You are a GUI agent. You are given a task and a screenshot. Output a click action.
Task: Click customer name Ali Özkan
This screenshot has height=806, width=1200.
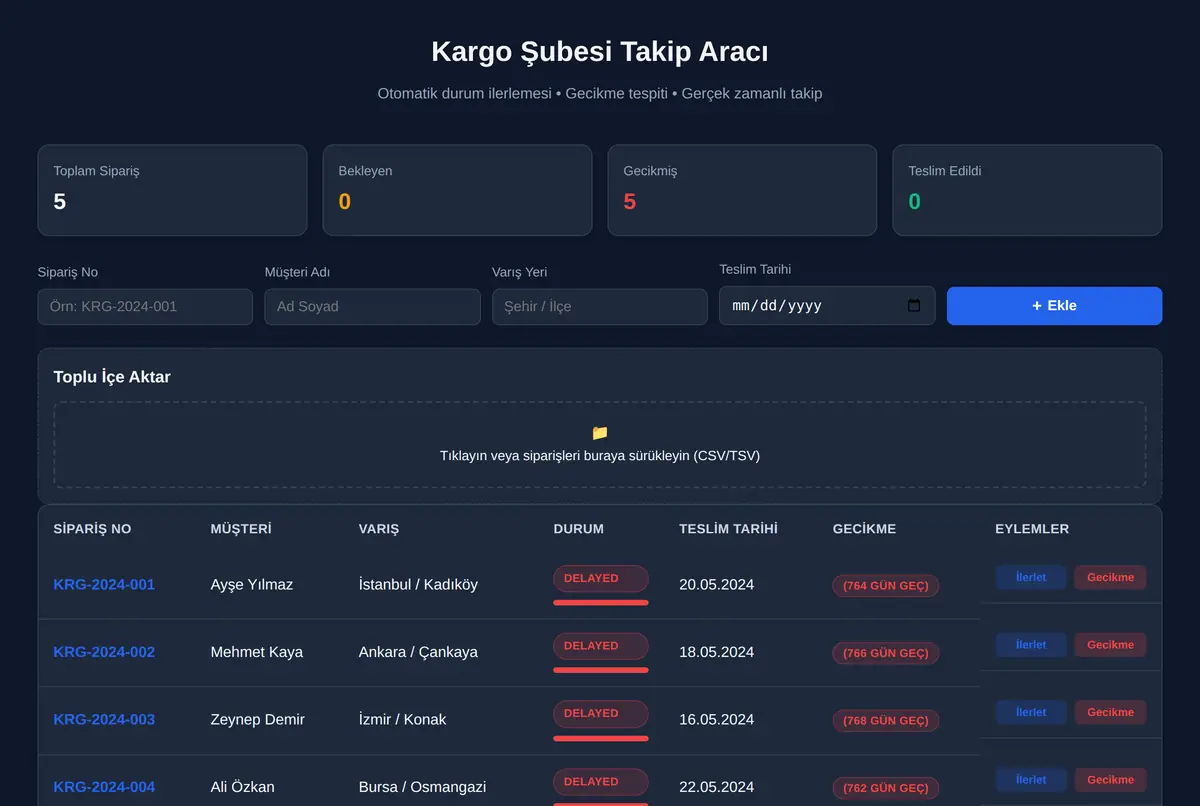pyautogui.click(x=243, y=787)
